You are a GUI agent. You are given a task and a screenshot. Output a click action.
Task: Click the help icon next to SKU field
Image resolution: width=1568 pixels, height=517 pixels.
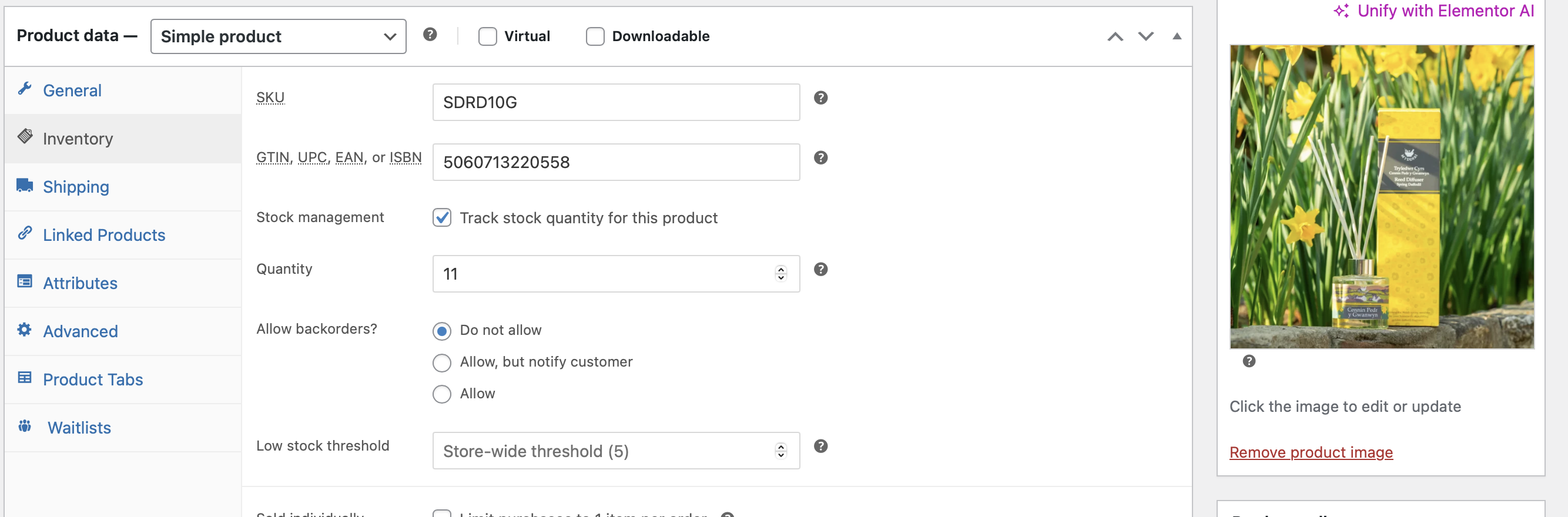[x=820, y=98]
